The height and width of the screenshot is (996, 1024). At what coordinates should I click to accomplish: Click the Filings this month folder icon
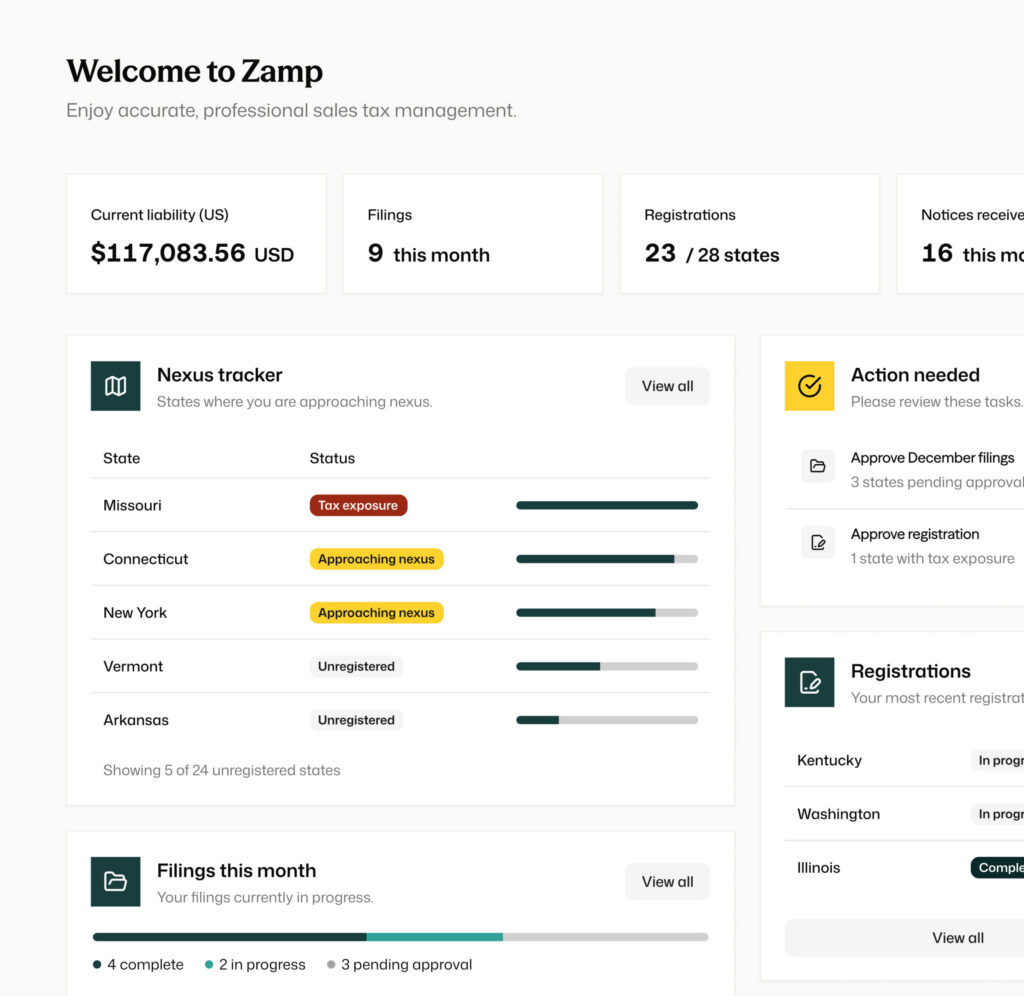pyautogui.click(x=115, y=881)
